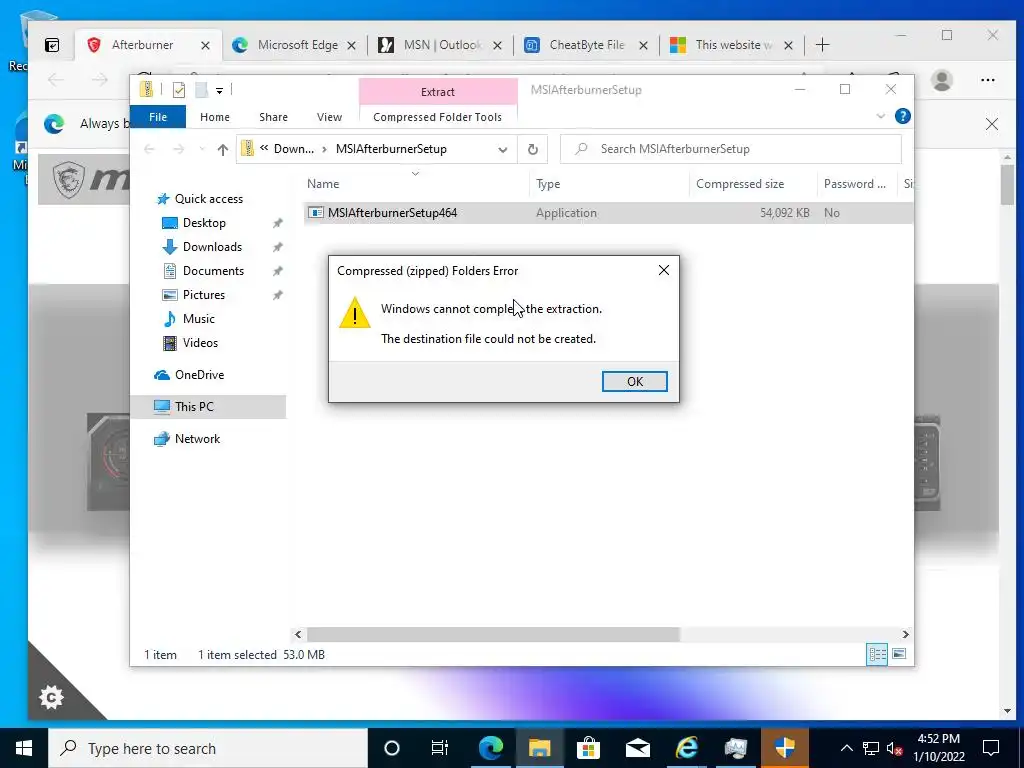
Task: Open Microsoft Store from the taskbar
Action: pos(588,748)
